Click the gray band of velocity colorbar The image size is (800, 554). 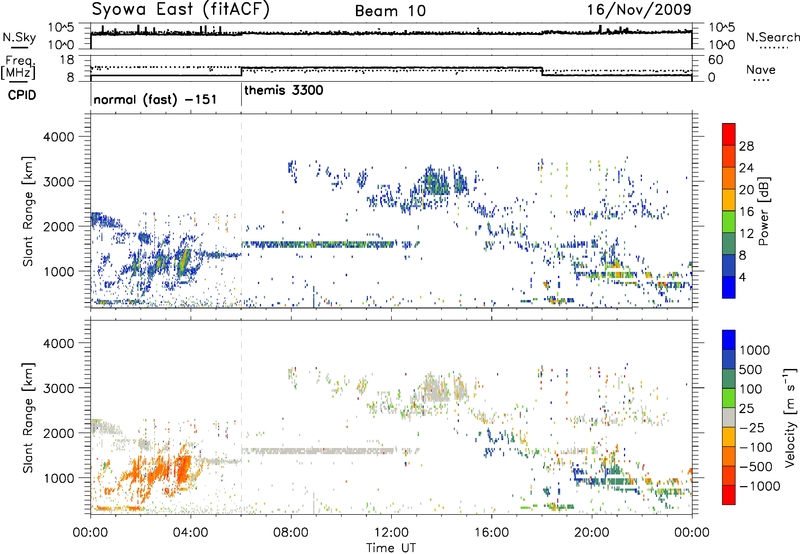729,418
